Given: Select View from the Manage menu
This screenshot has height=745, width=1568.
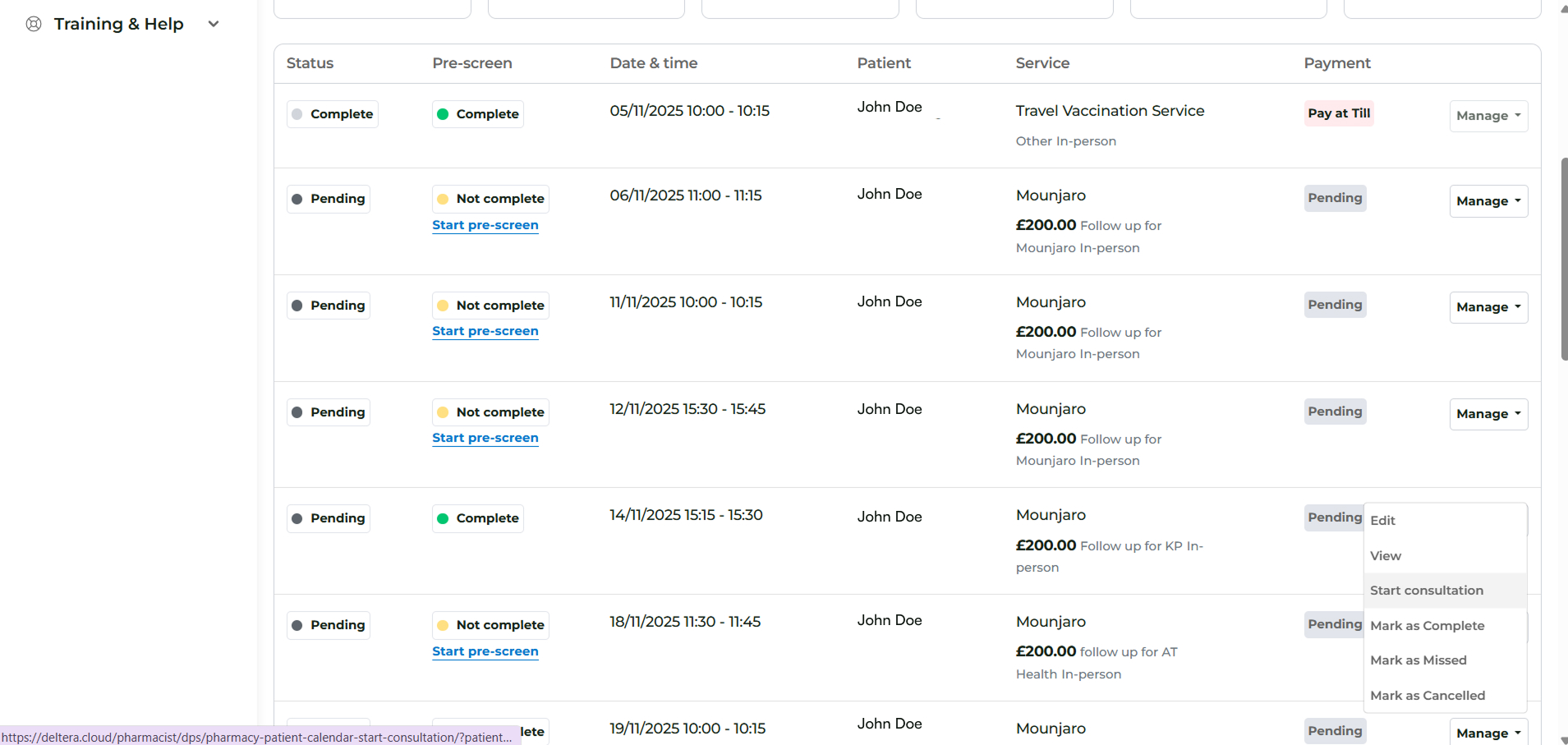Looking at the screenshot, I should pos(1385,556).
